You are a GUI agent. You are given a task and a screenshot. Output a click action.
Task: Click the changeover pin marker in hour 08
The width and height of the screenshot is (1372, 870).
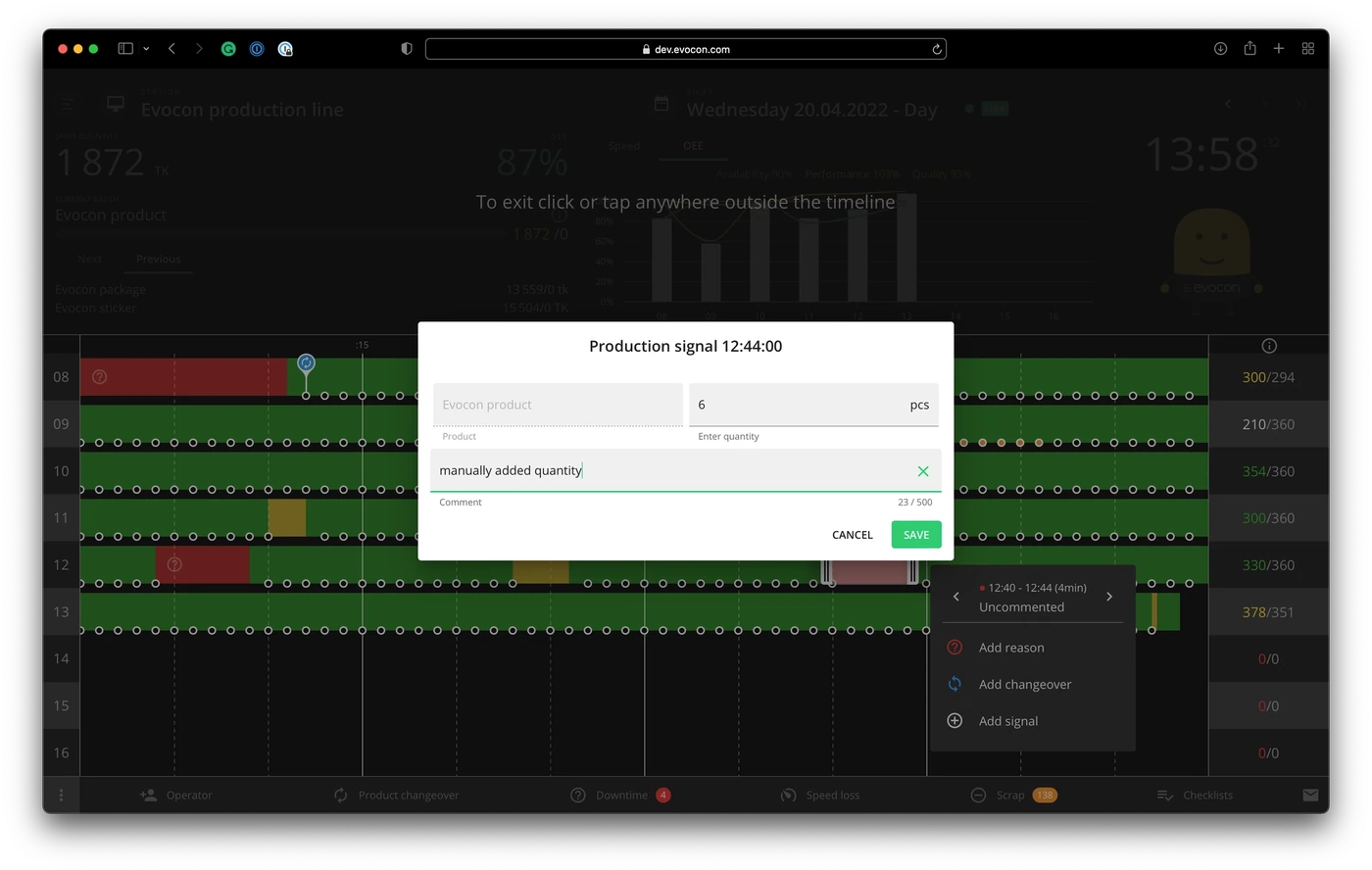click(x=306, y=363)
